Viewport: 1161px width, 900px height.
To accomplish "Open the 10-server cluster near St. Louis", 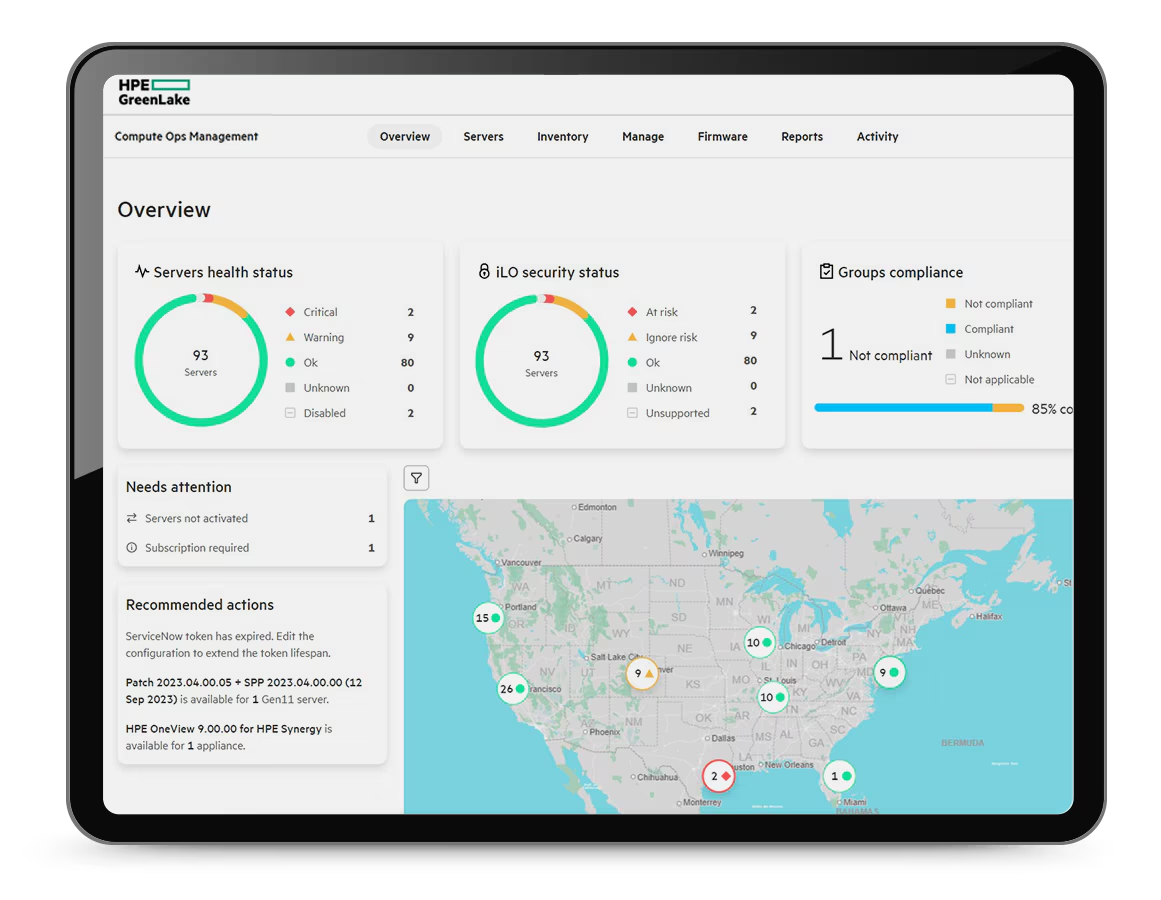I will pos(772,697).
